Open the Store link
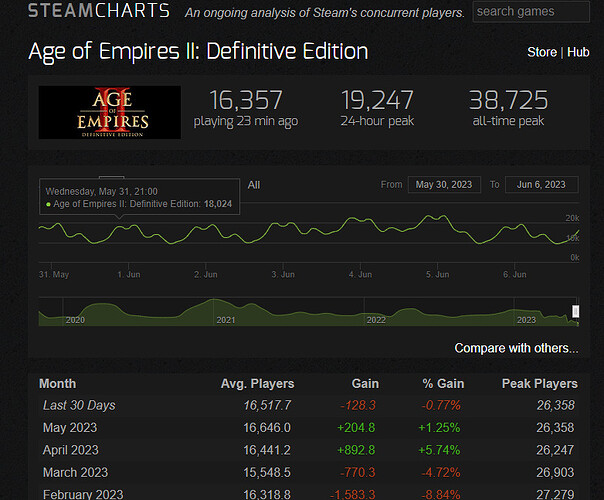 tap(542, 52)
